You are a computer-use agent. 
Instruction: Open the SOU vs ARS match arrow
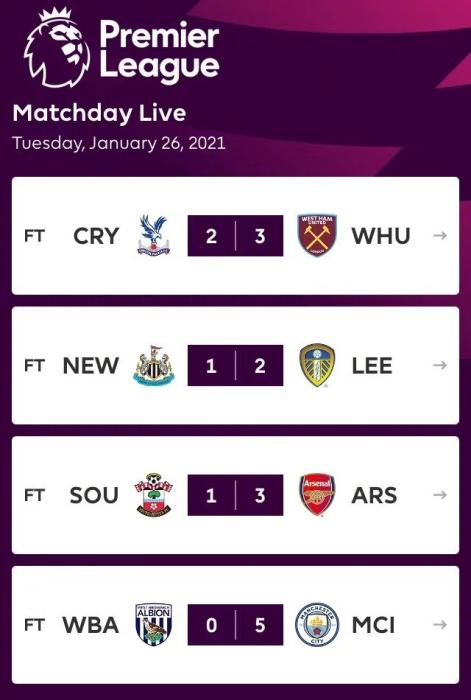(x=440, y=495)
